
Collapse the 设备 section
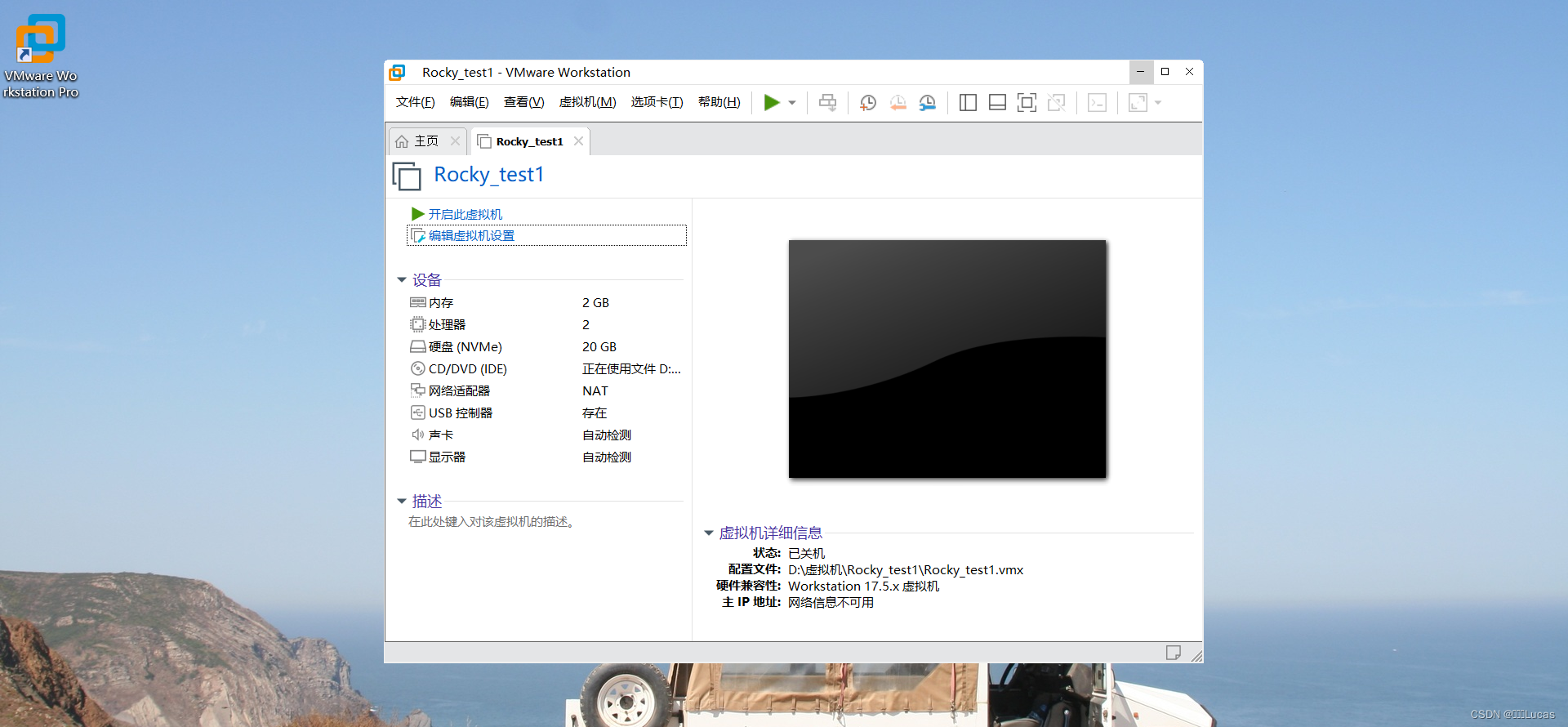pos(402,280)
